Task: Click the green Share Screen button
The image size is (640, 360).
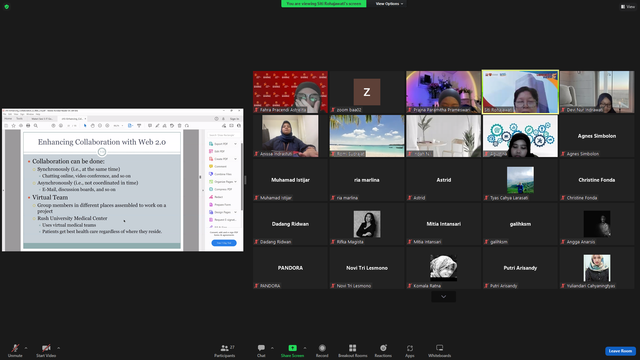Action: (x=292, y=350)
